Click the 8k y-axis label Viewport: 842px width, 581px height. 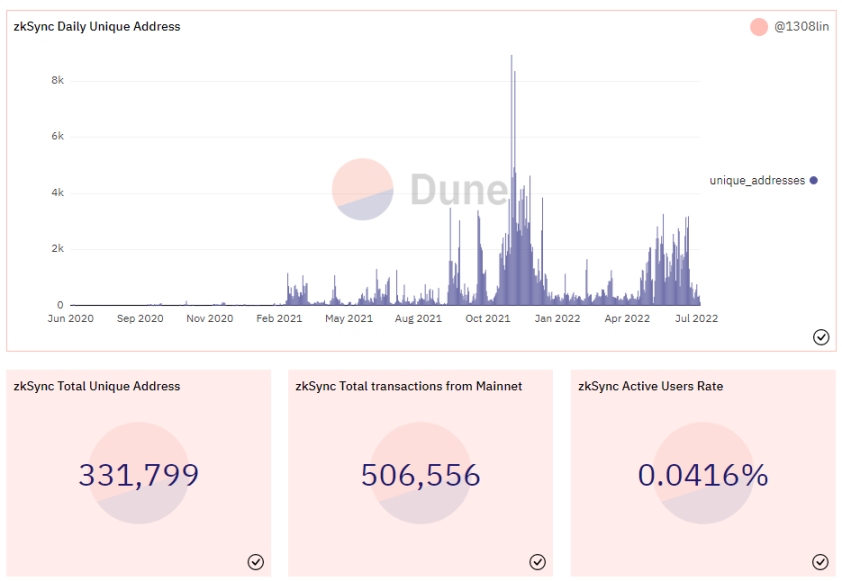[x=58, y=80]
